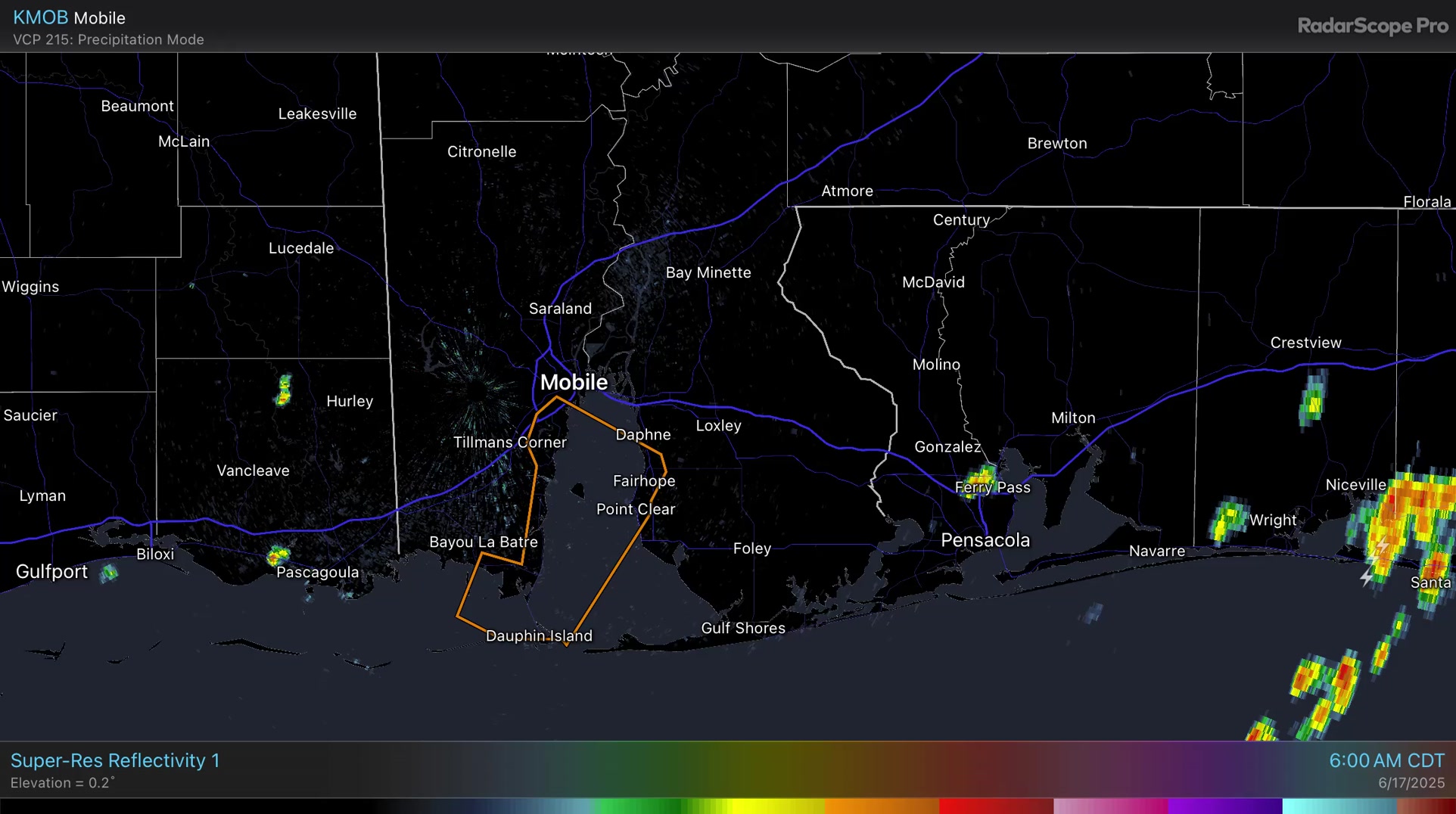Click the lightning icon left of Santa

point(1367,577)
